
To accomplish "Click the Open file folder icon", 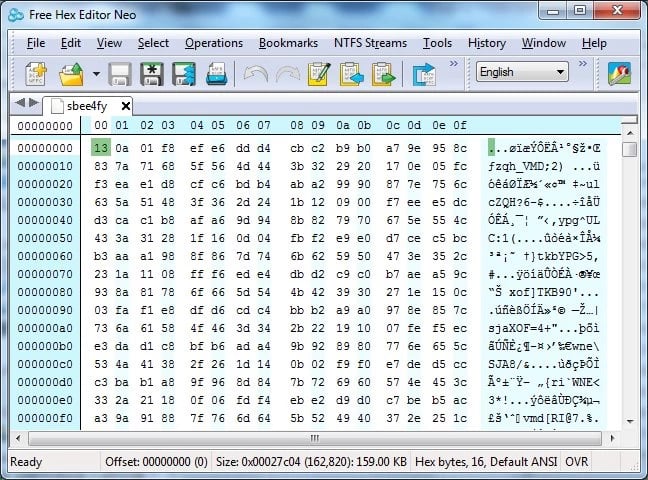I will click(71, 73).
